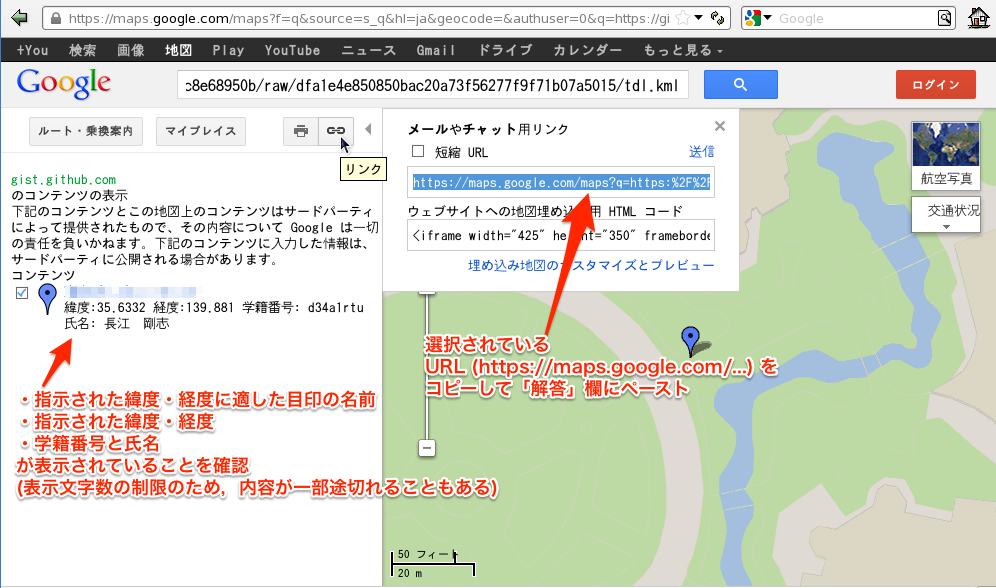Open ニュース in Google bar
Image resolution: width=996 pixels, height=588 pixels.
pyautogui.click(x=368, y=50)
